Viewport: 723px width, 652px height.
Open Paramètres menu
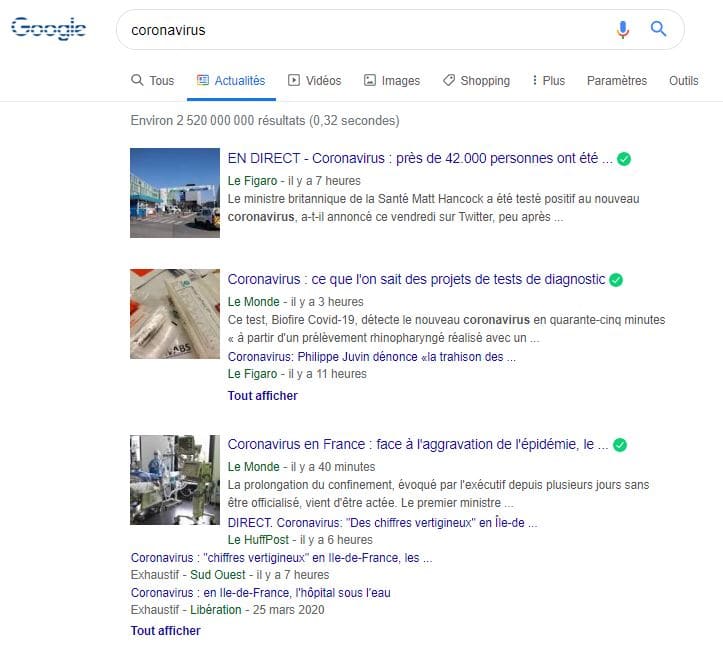617,81
